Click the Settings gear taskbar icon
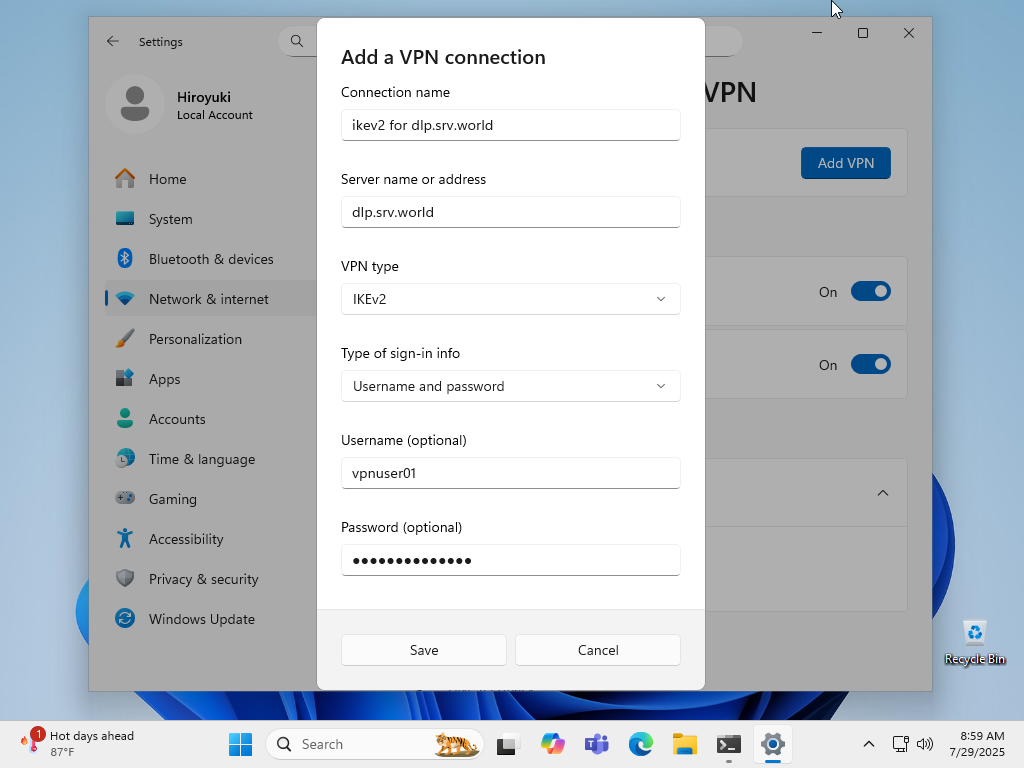The image size is (1024, 768). pyautogui.click(x=773, y=744)
